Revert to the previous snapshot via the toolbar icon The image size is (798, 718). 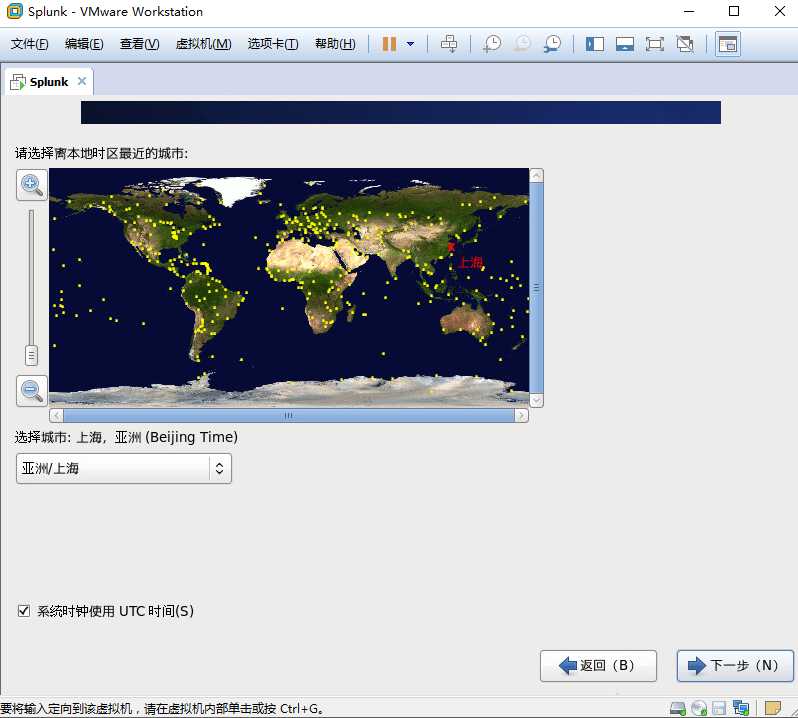pos(522,44)
